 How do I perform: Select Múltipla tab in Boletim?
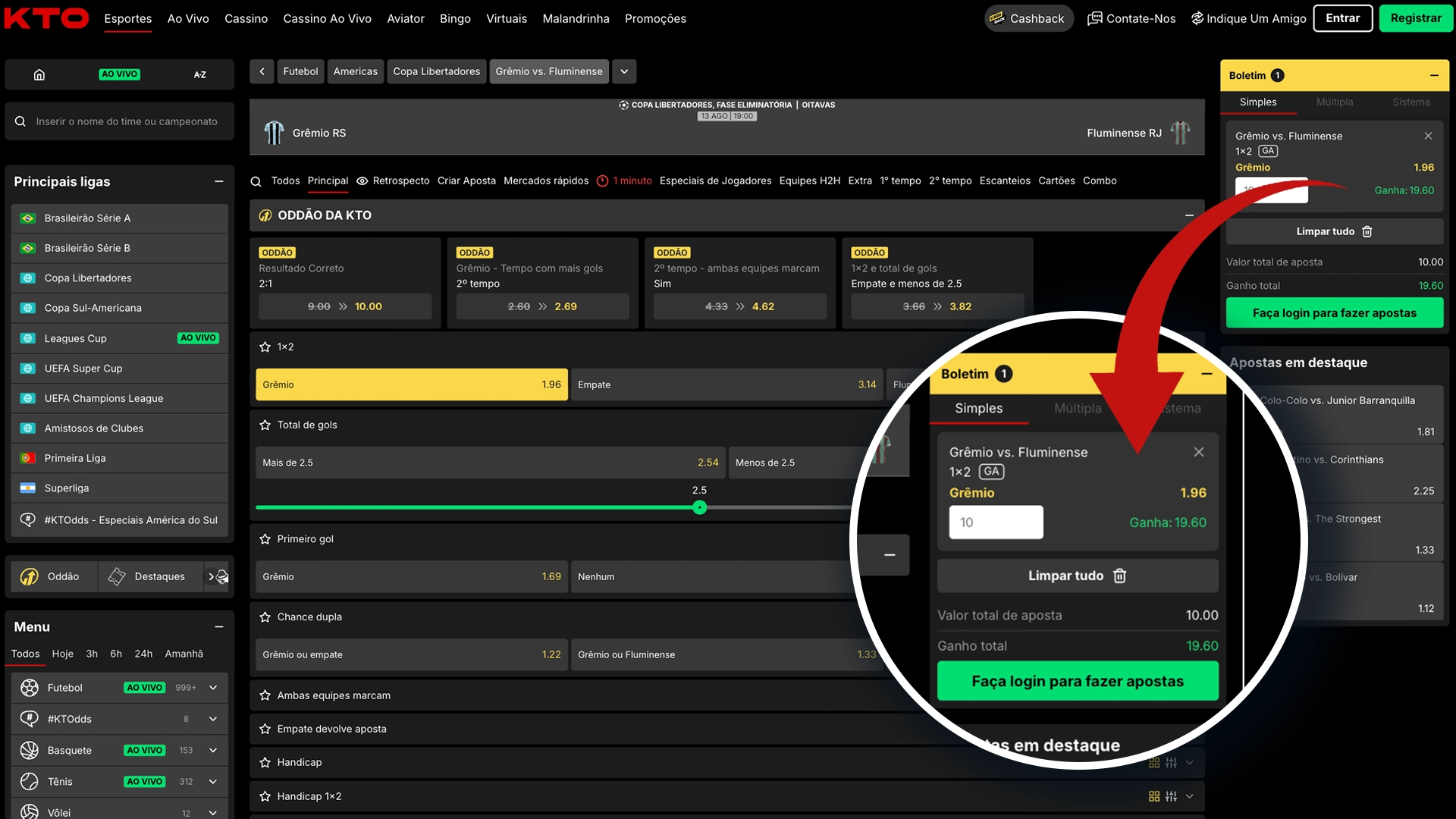(x=1335, y=102)
